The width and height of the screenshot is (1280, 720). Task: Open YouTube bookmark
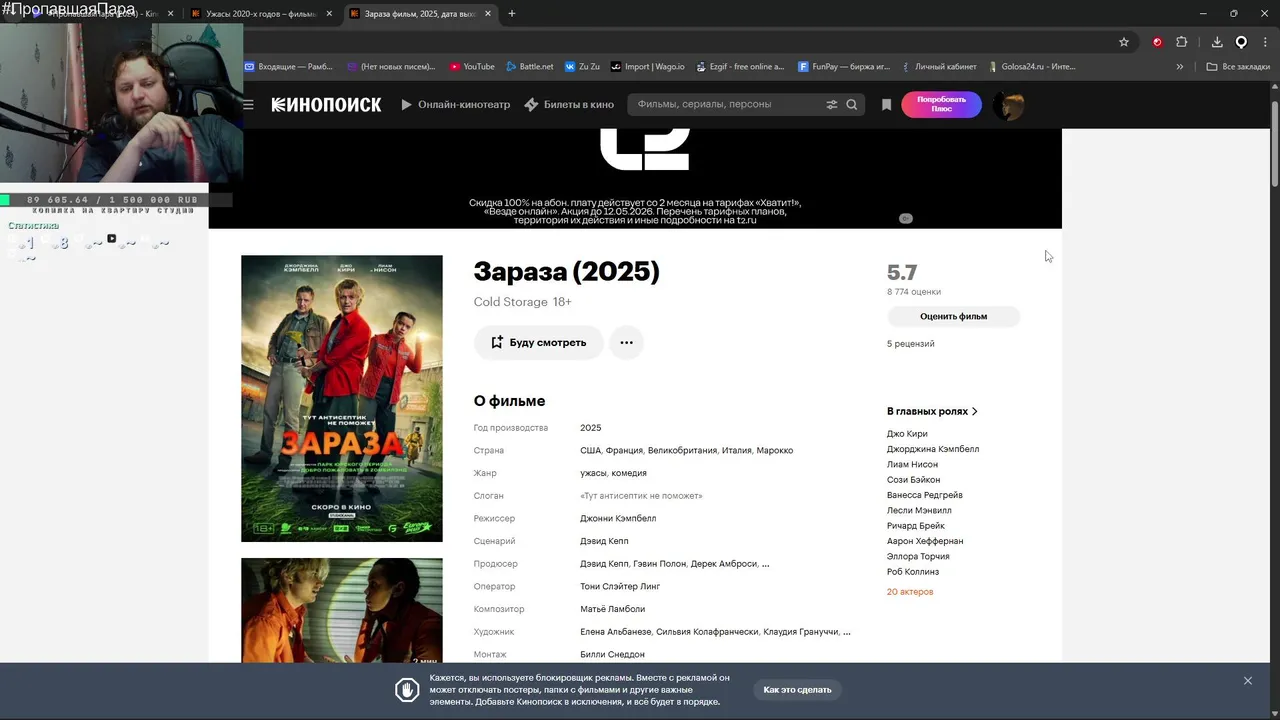click(x=472, y=67)
